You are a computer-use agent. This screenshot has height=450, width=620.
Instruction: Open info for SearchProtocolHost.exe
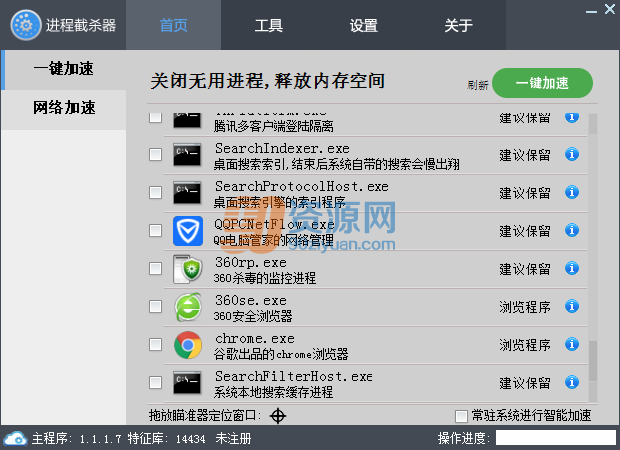coord(572,192)
